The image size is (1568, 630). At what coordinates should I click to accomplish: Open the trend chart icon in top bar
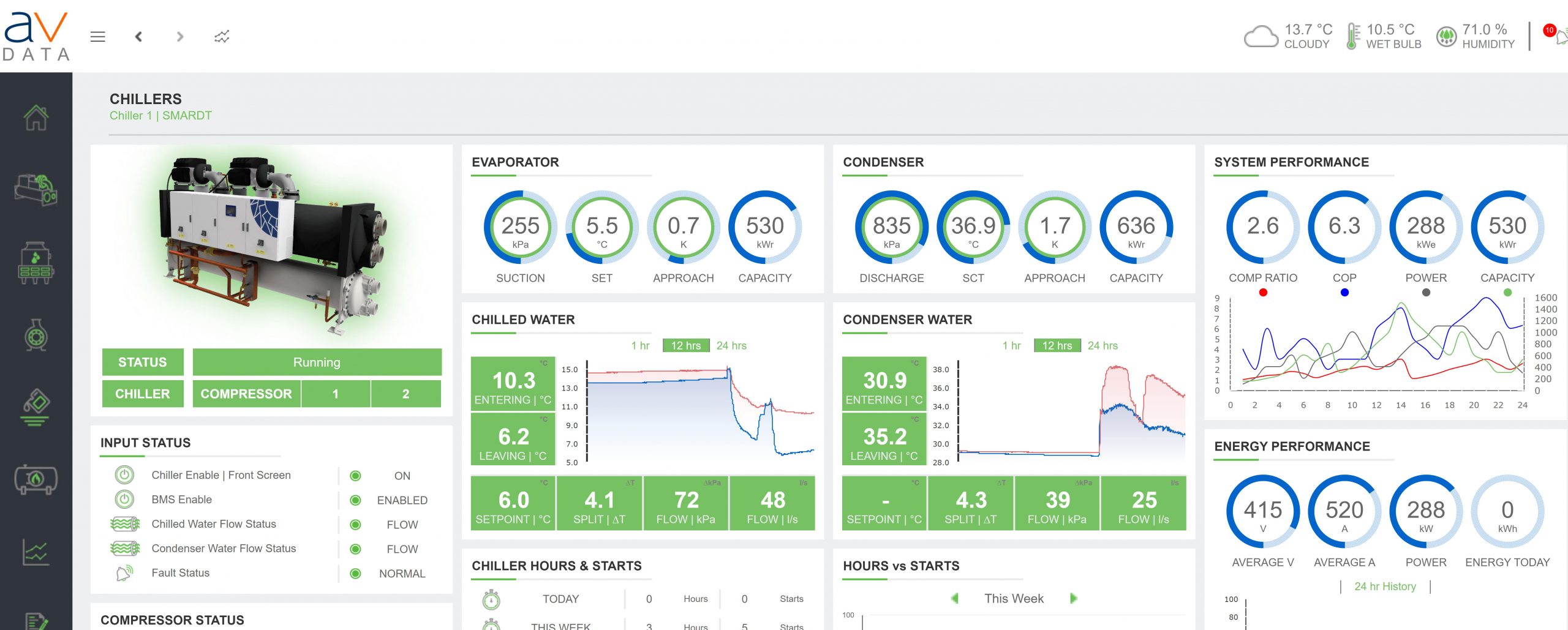click(x=222, y=37)
